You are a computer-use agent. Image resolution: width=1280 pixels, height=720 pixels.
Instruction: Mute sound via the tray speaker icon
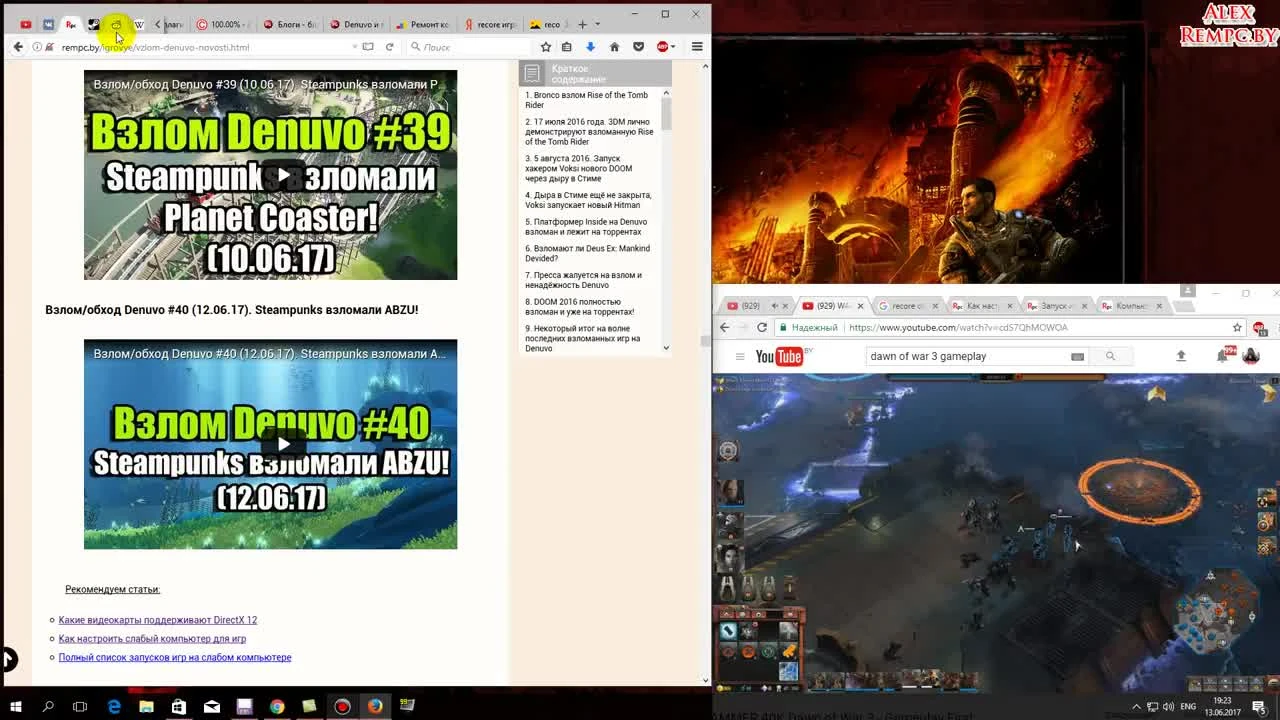pyautogui.click(x=1167, y=707)
